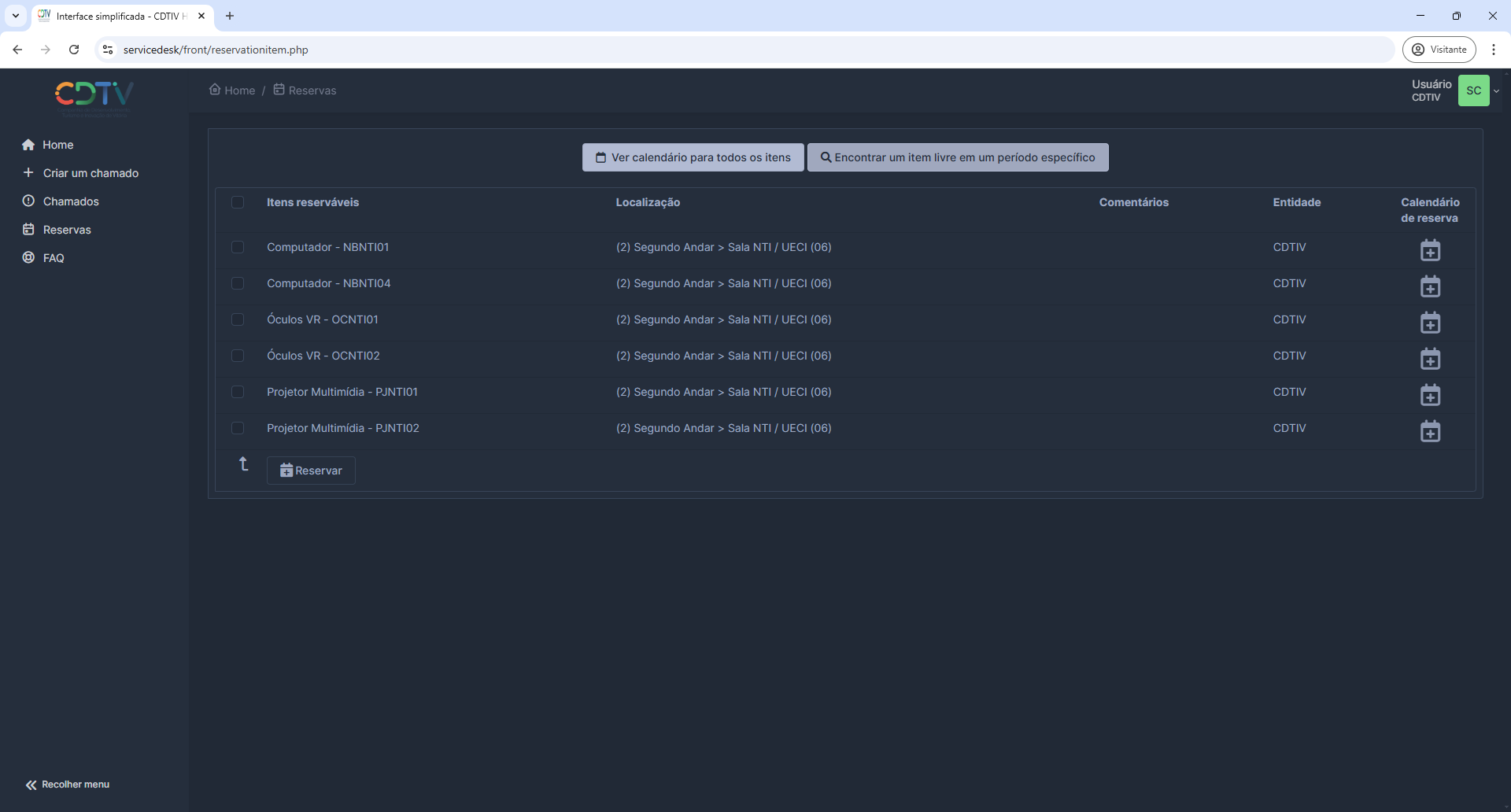Image resolution: width=1511 pixels, height=812 pixels.
Task: Toggle the select-all checkbox in table header
Action: pos(238,202)
